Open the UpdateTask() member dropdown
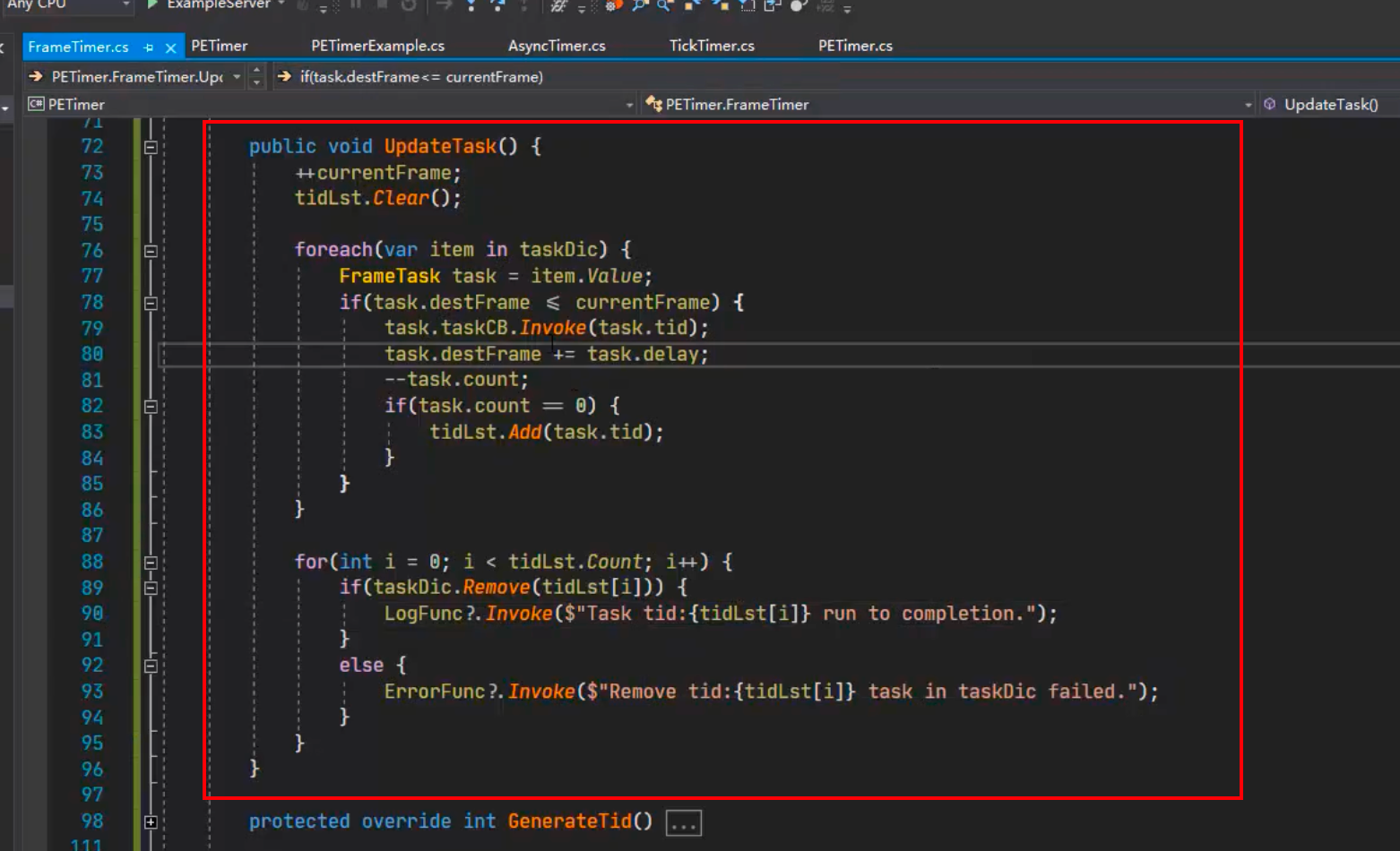The width and height of the screenshot is (1400, 851). (1331, 105)
